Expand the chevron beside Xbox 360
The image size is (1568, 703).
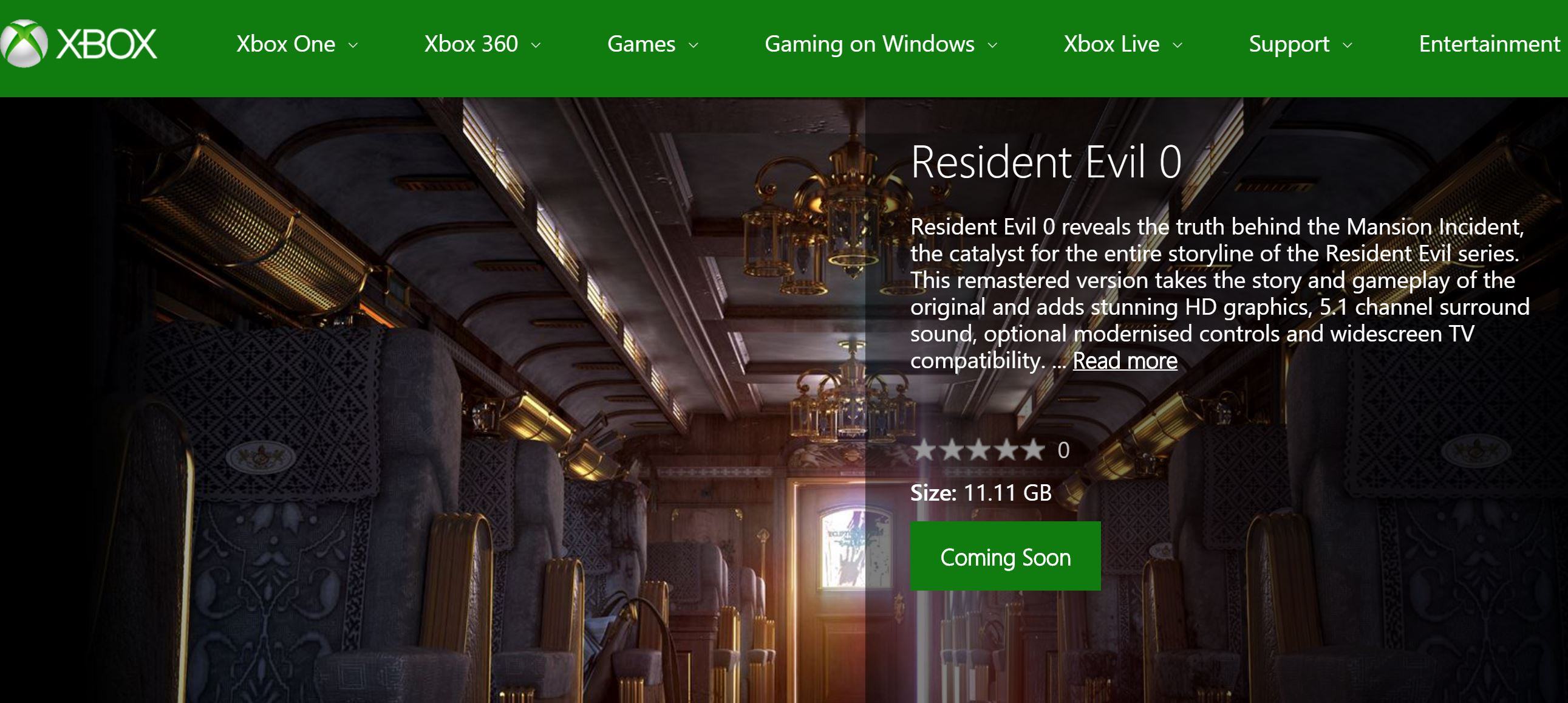(536, 45)
